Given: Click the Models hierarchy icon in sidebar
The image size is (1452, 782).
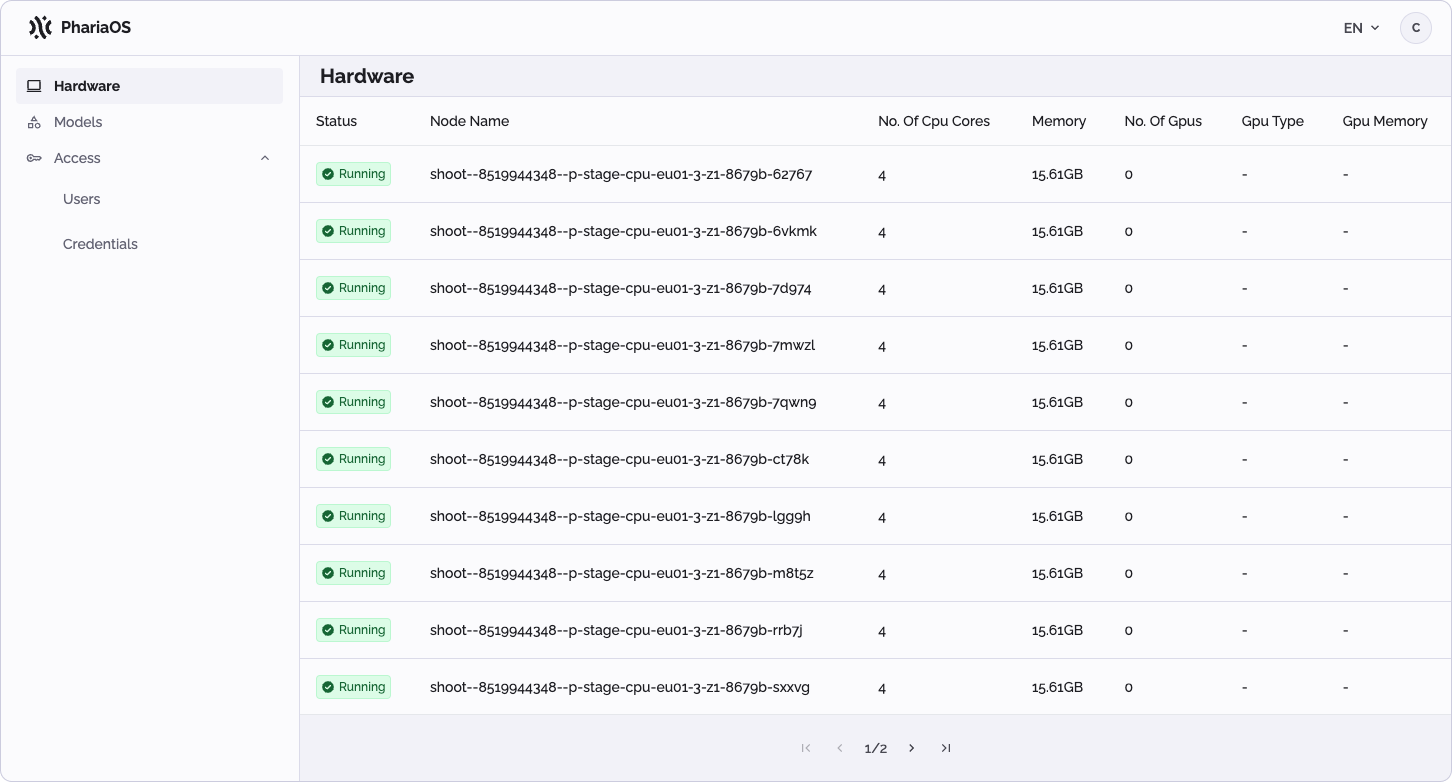Looking at the screenshot, I should point(34,122).
